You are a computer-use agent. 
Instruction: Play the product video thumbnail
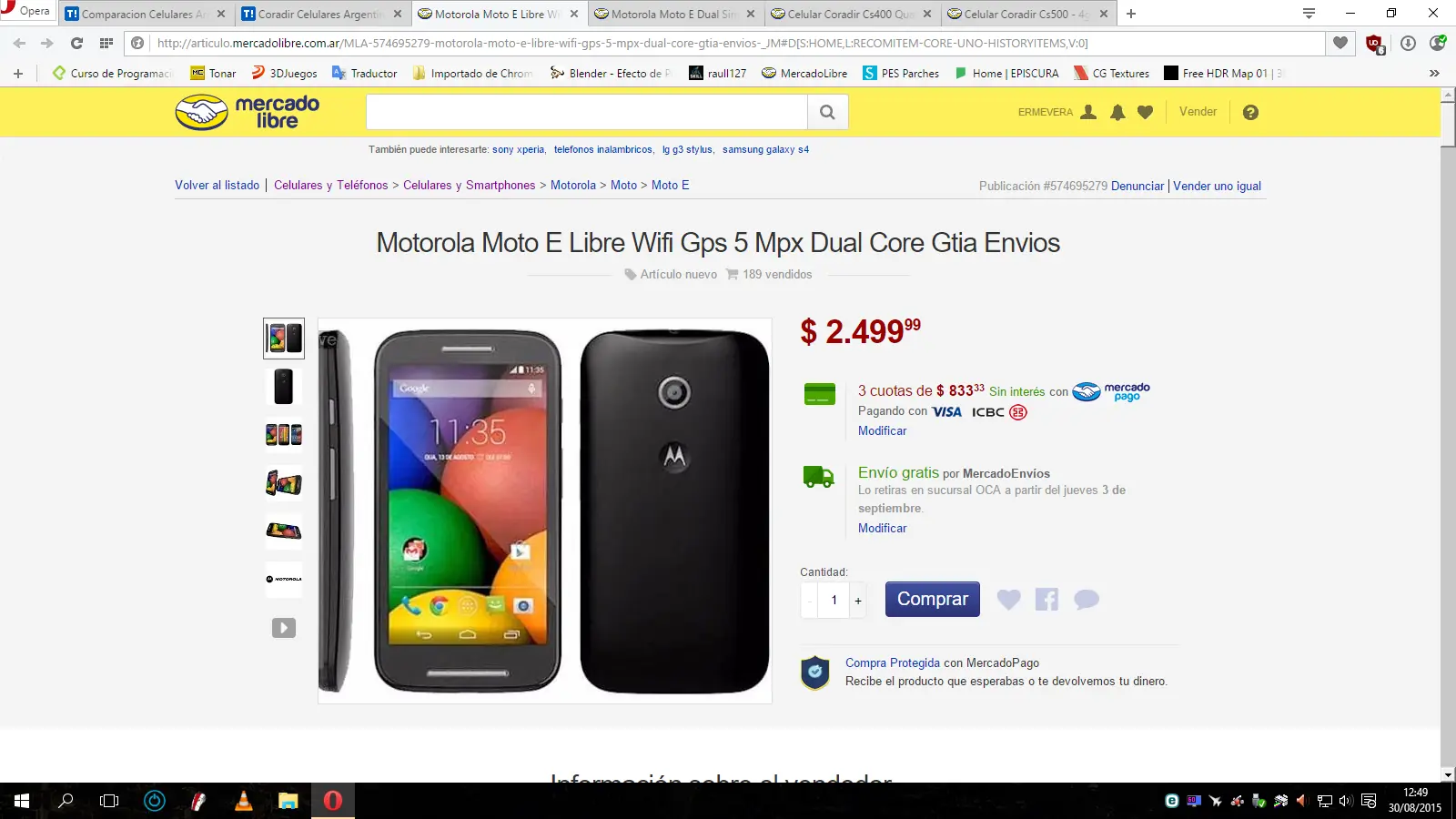[284, 628]
